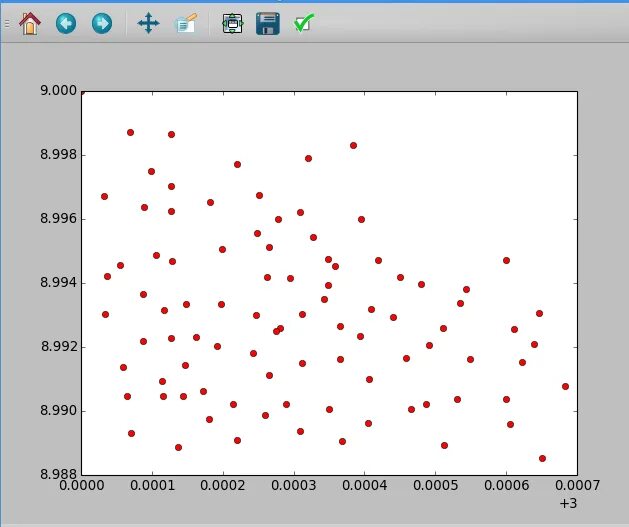Open configure subplots dialog

[x=233, y=23]
